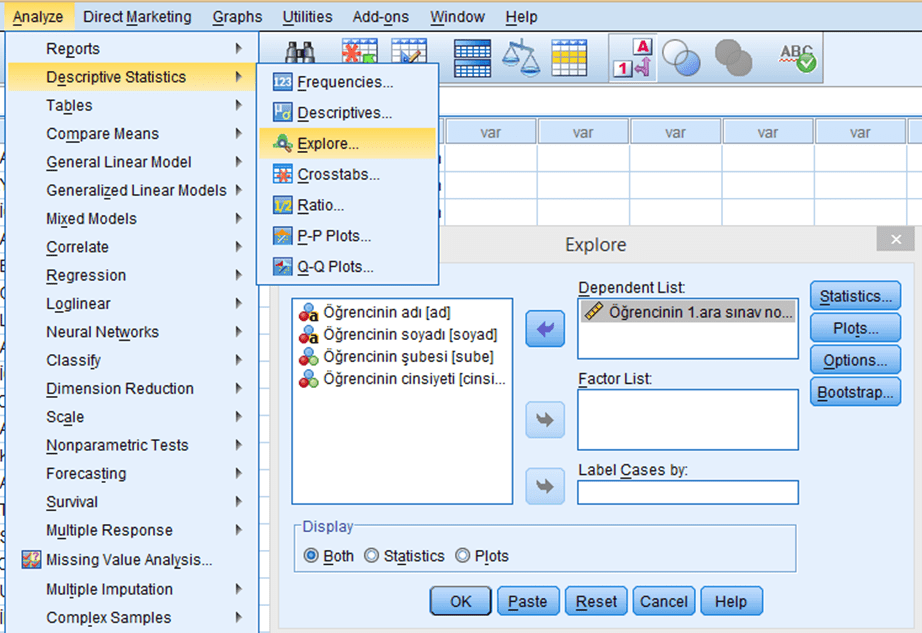Select the Both display radio button
This screenshot has width=922, height=633.
click(x=311, y=556)
